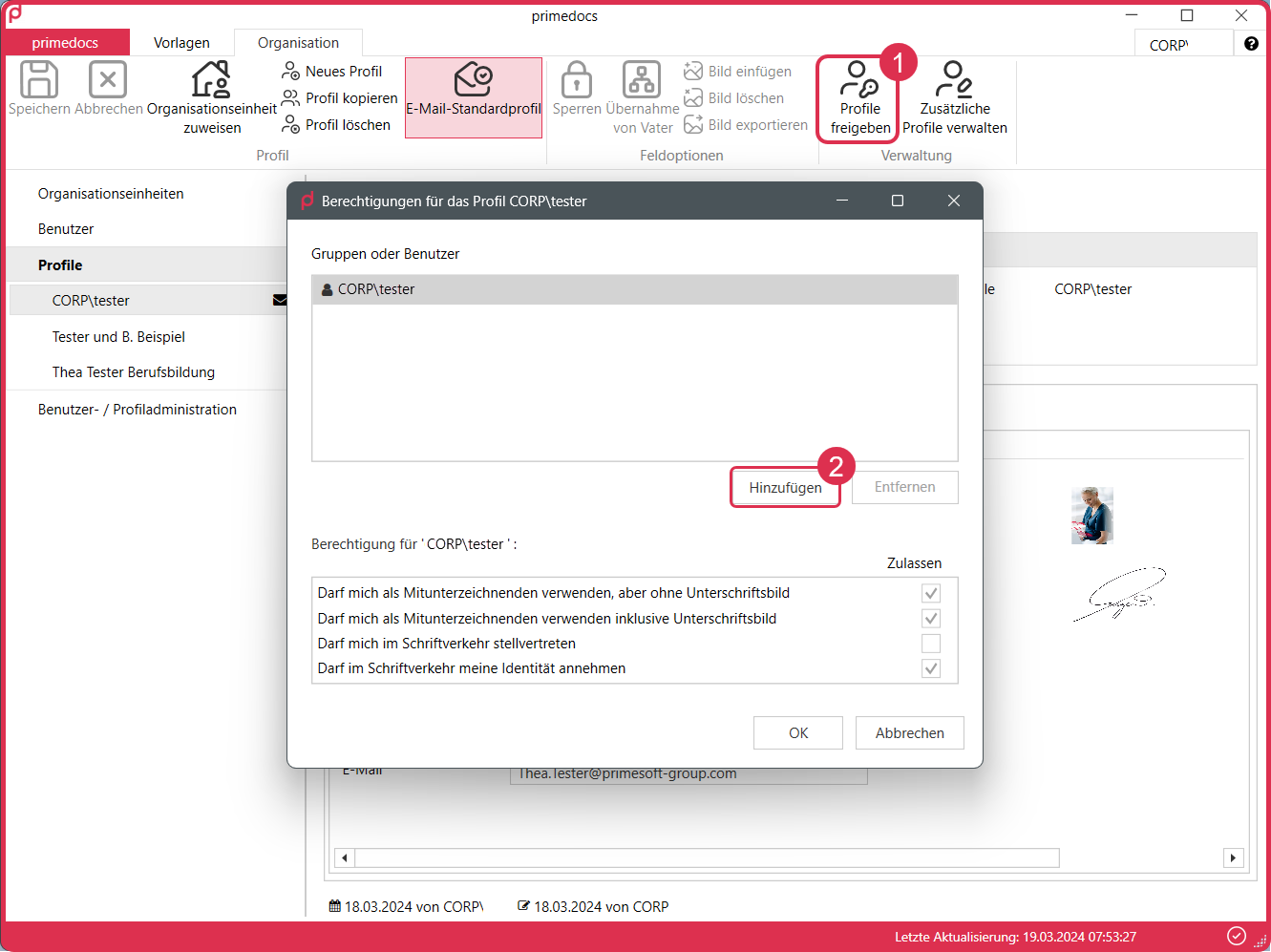Click the signature image
1271x952 pixels.
(1119, 594)
